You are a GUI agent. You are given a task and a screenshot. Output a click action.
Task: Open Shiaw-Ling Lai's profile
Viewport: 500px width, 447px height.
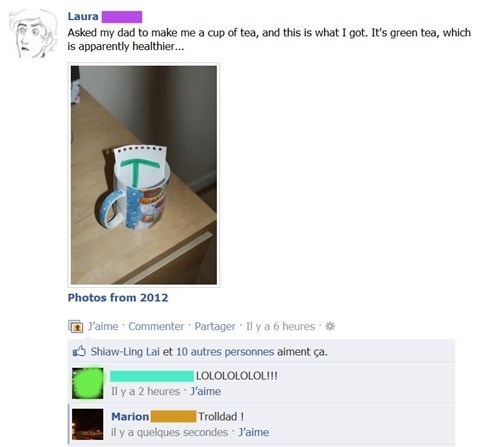tap(125, 352)
